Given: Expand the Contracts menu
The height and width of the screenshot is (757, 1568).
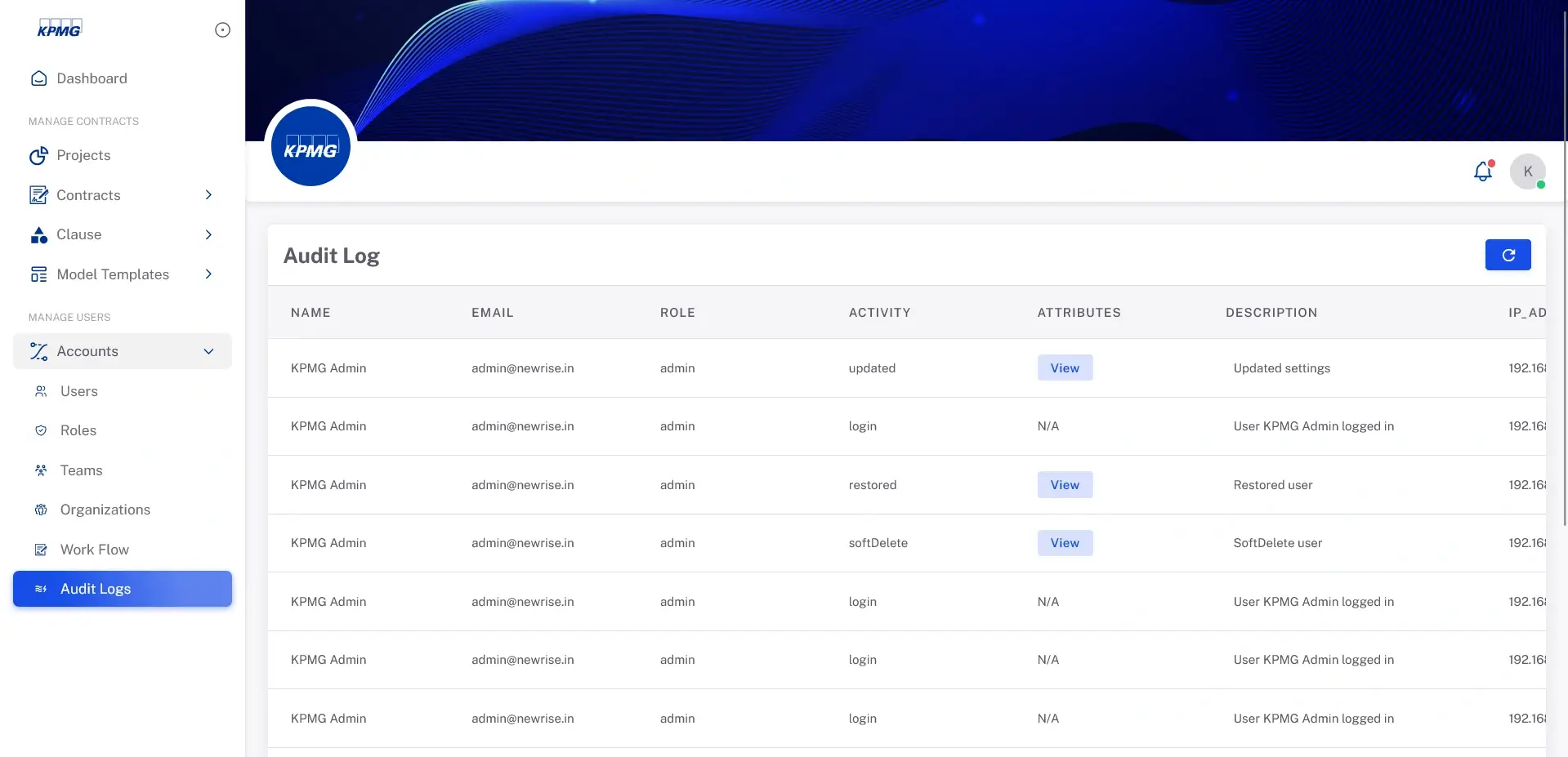Looking at the screenshot, I should 208,195.
